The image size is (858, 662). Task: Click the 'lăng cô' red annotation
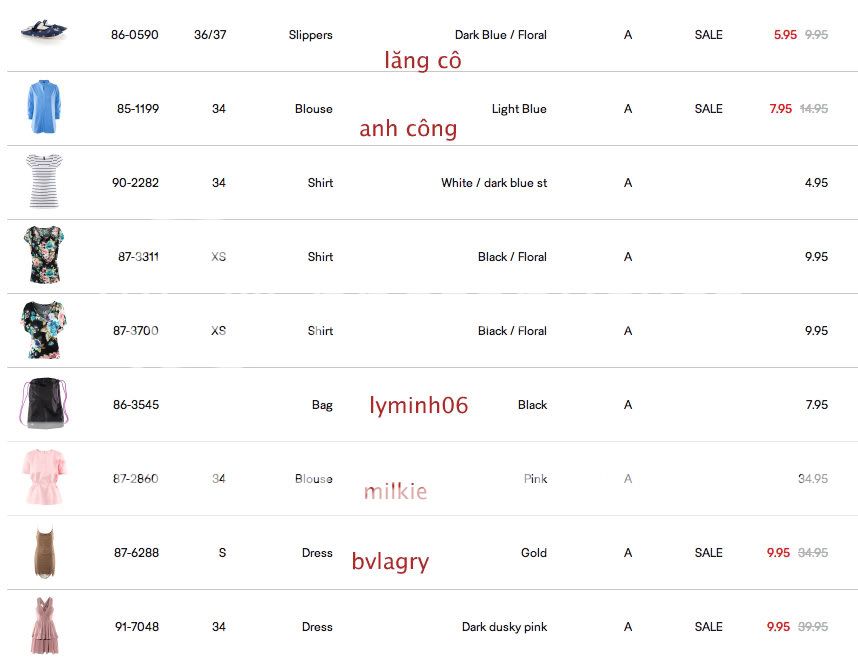[x=423, y=60]
